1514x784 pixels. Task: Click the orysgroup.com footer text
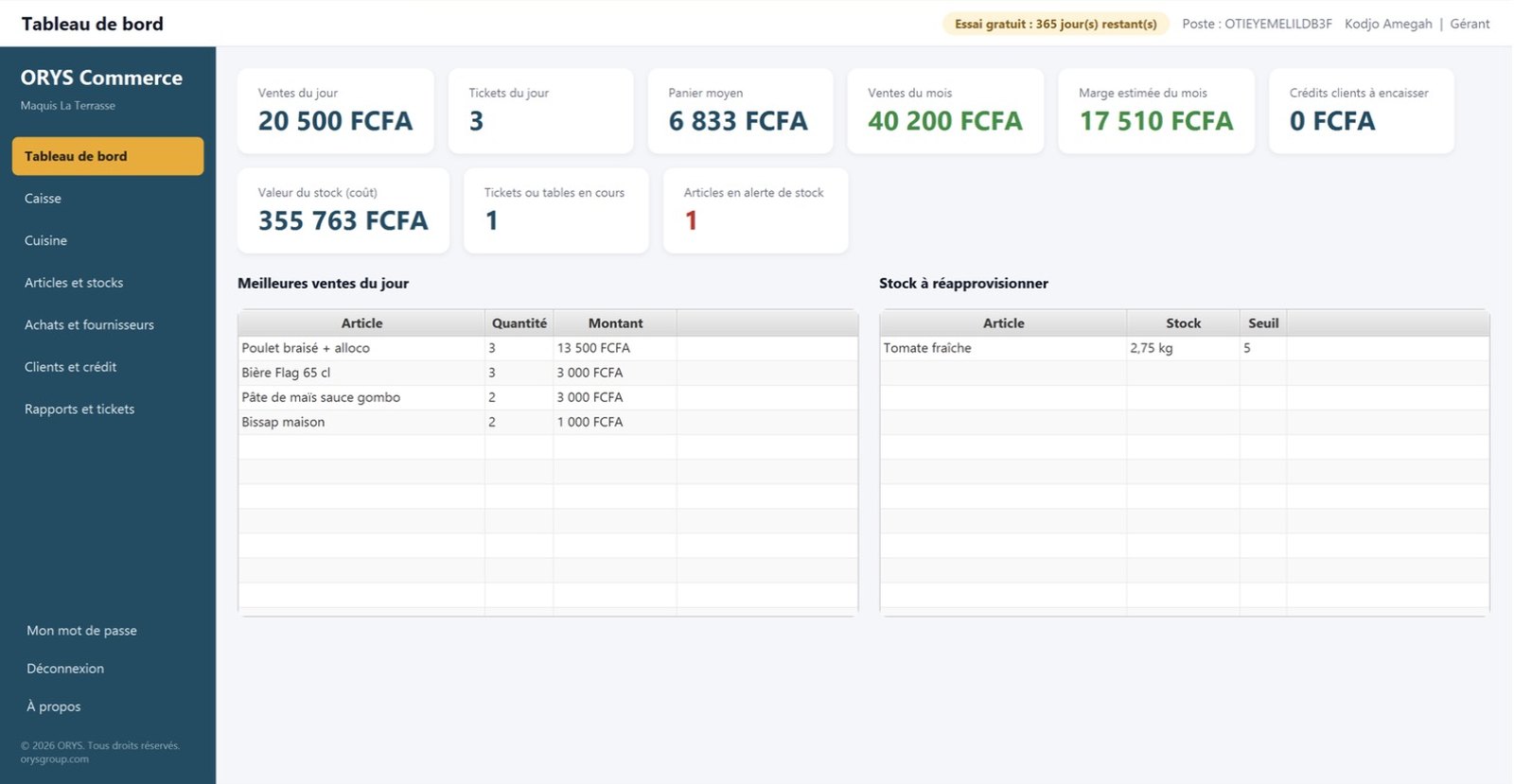pos(55,758)
